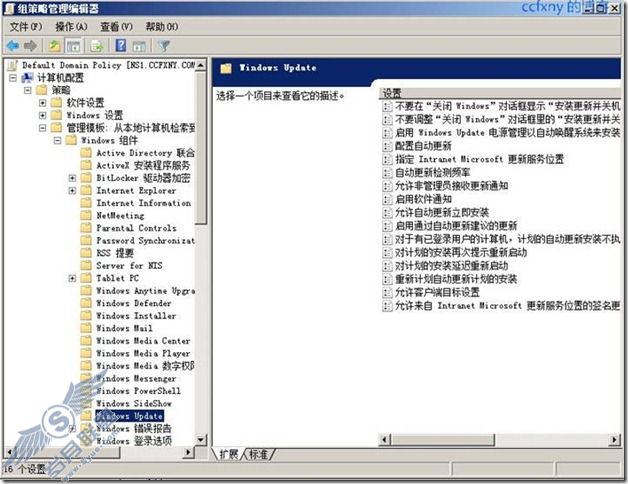Click the policy icon for 配置自动更新
Image resolution: width=628 pixels, height=484 pixels.
(x=387, y=146)
